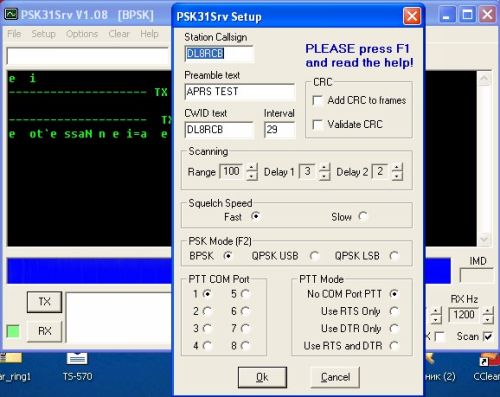Close the PSK31Srv Setup dialog
The width and height of the screenshot is (500, 397).
pos(412,16)
